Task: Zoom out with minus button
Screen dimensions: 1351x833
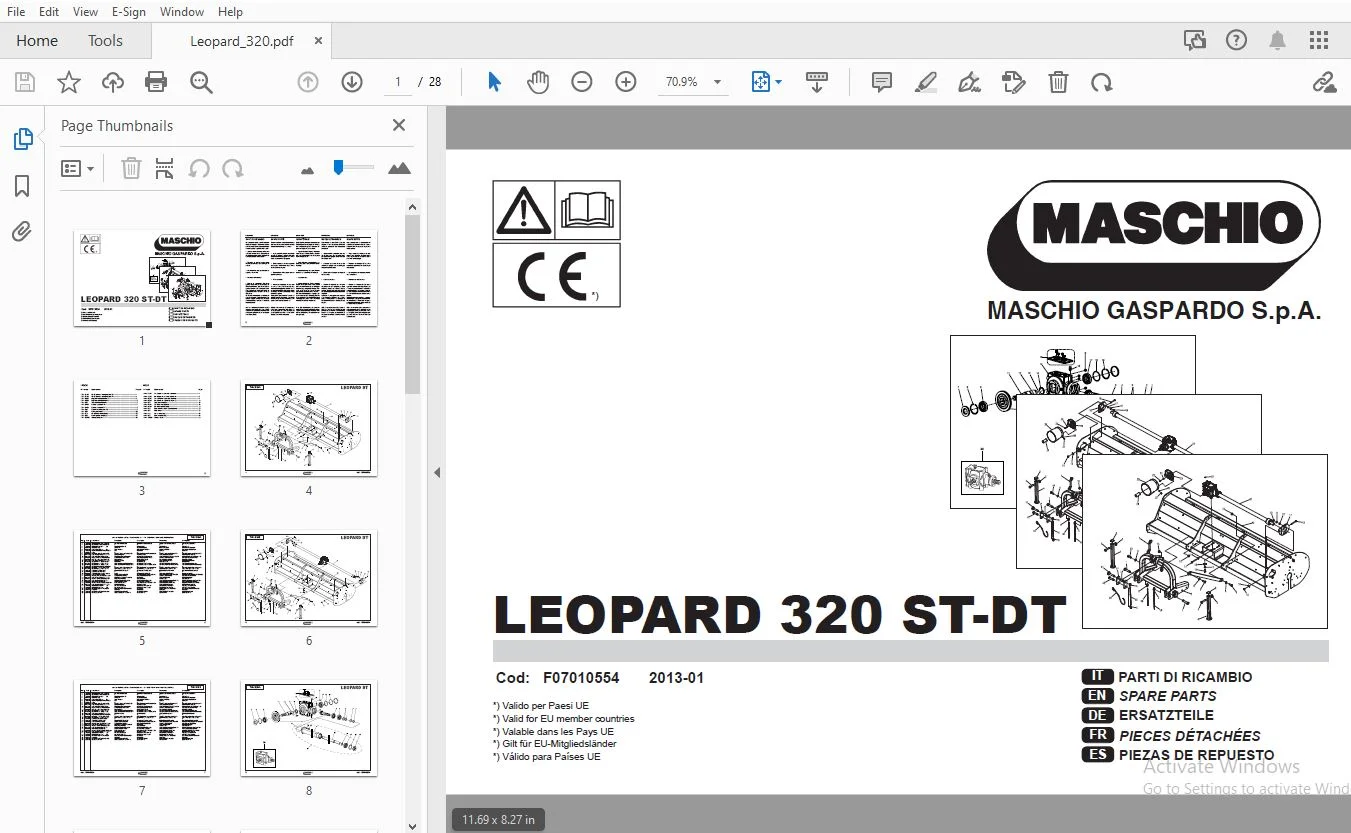Action: point(582,82)
